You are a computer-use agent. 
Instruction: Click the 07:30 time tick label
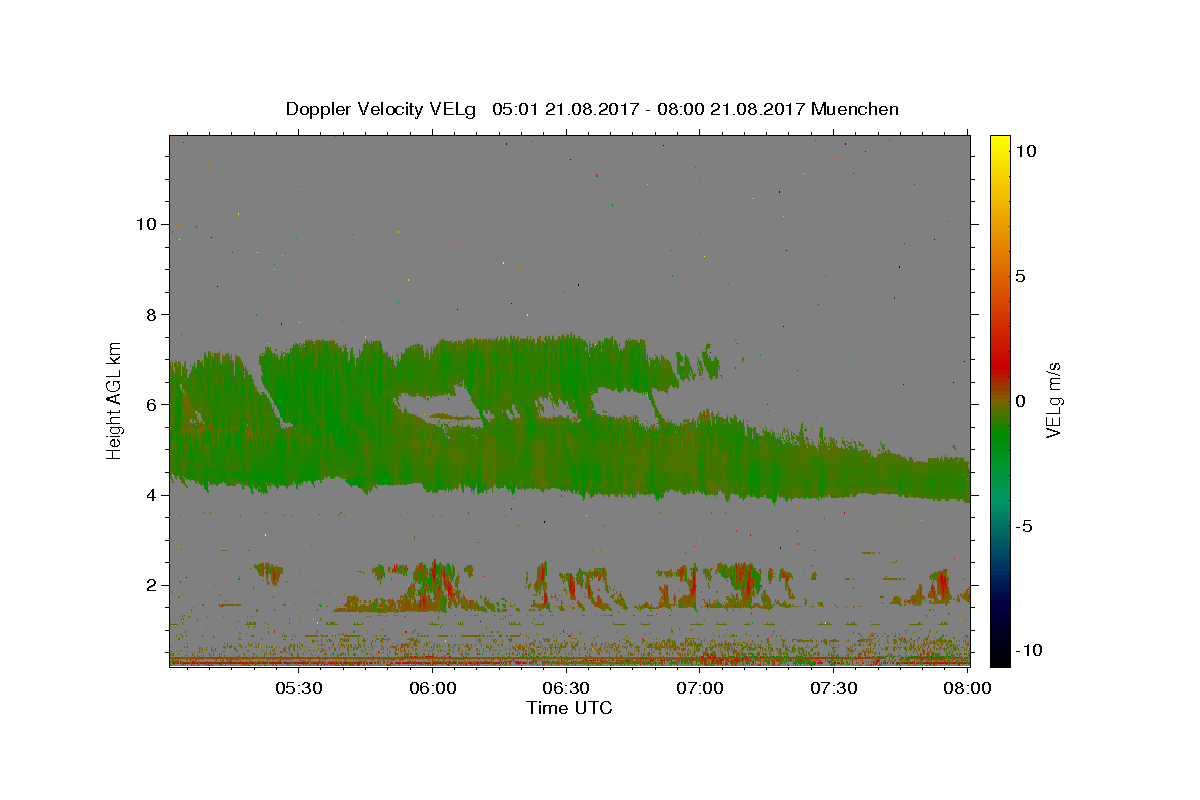834,689
